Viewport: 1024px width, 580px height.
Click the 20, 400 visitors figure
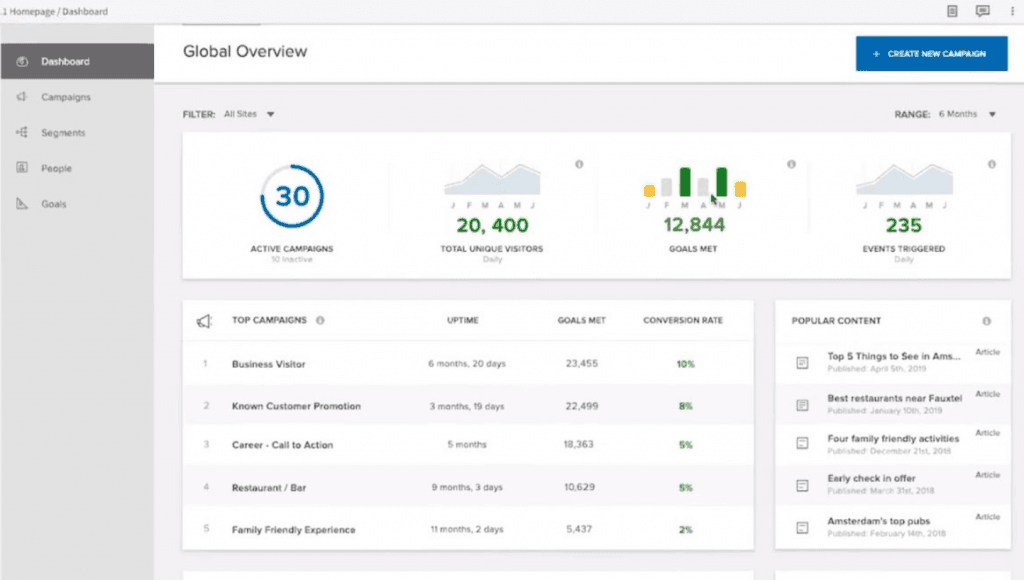492,225
